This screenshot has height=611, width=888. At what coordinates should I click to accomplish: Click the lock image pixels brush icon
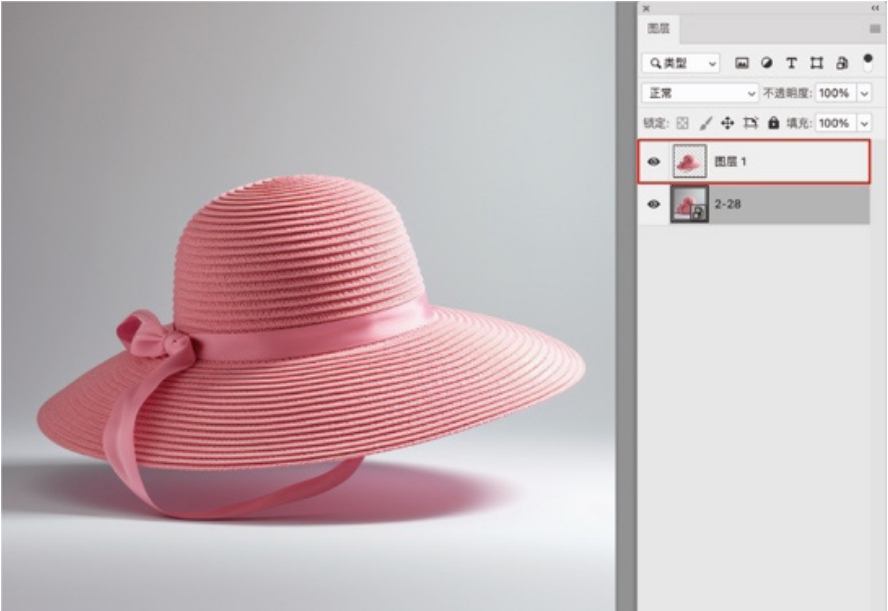[x=705, y=123]
